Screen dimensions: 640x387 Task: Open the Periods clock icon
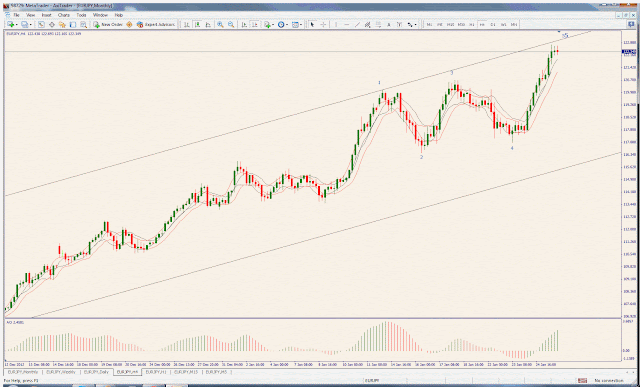coord(281,24)
